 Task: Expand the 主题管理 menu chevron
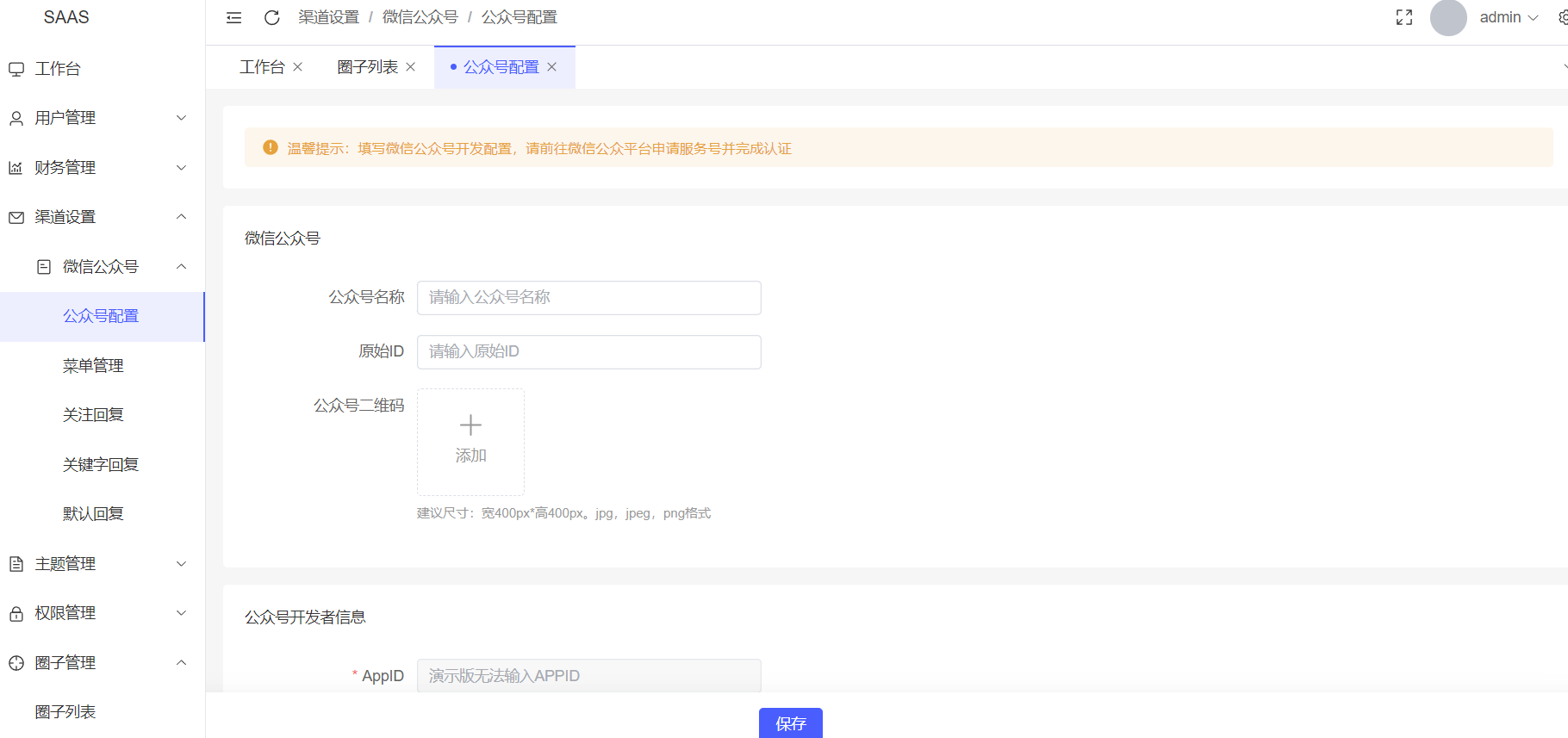[x=181, y=564]
